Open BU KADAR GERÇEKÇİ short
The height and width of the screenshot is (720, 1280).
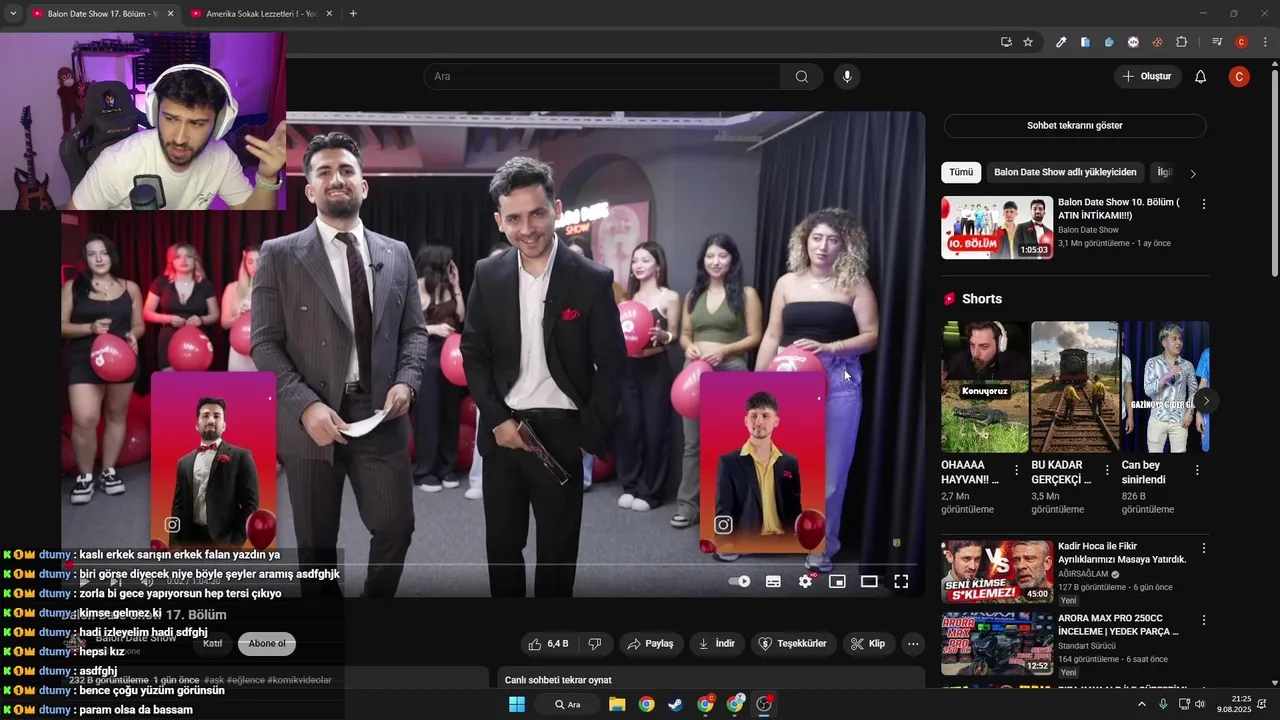click(x=1074, y=387)
